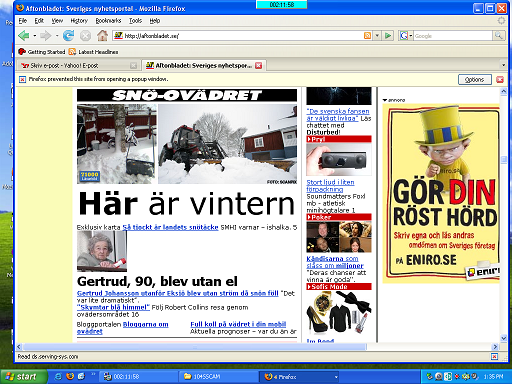Image resolution: width=512 pixels, height=384 pixels.
Task: Click the horizontal scrollbar thumb
Action: point(194,347)
